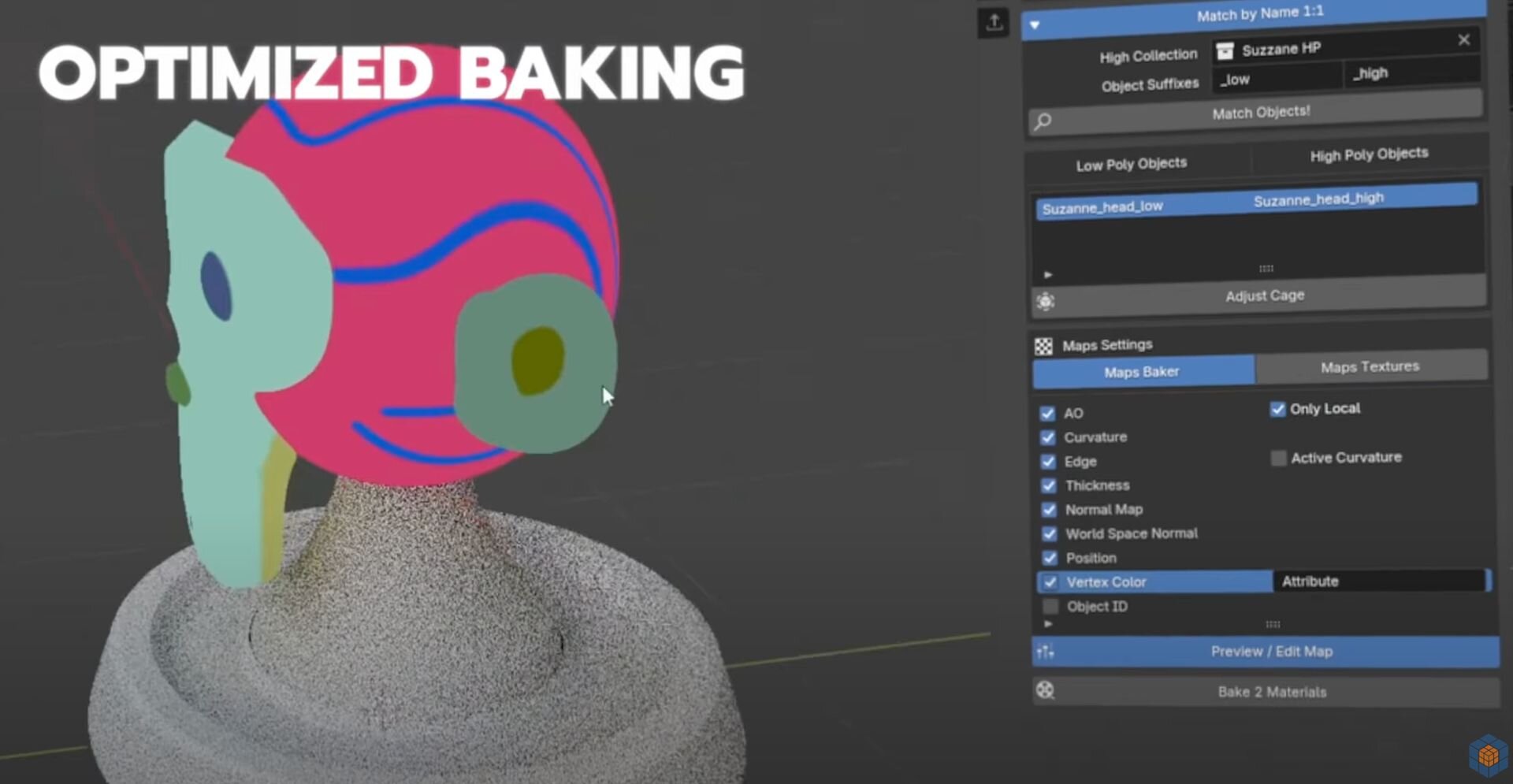Click the Vertex Color map label
Image resolution: width=1513 pixels, height=784 pixels.
tap(1106, 582)
